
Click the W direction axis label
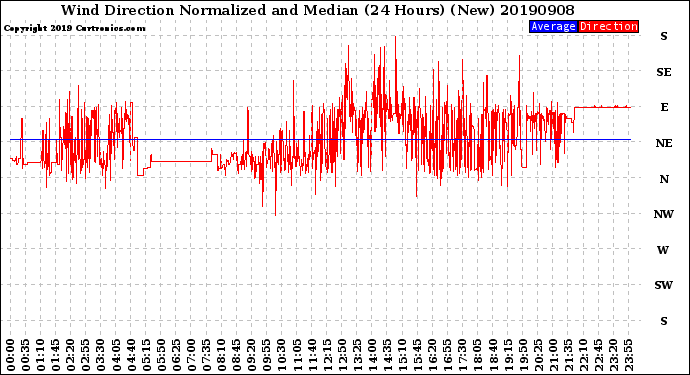point(663,250)
